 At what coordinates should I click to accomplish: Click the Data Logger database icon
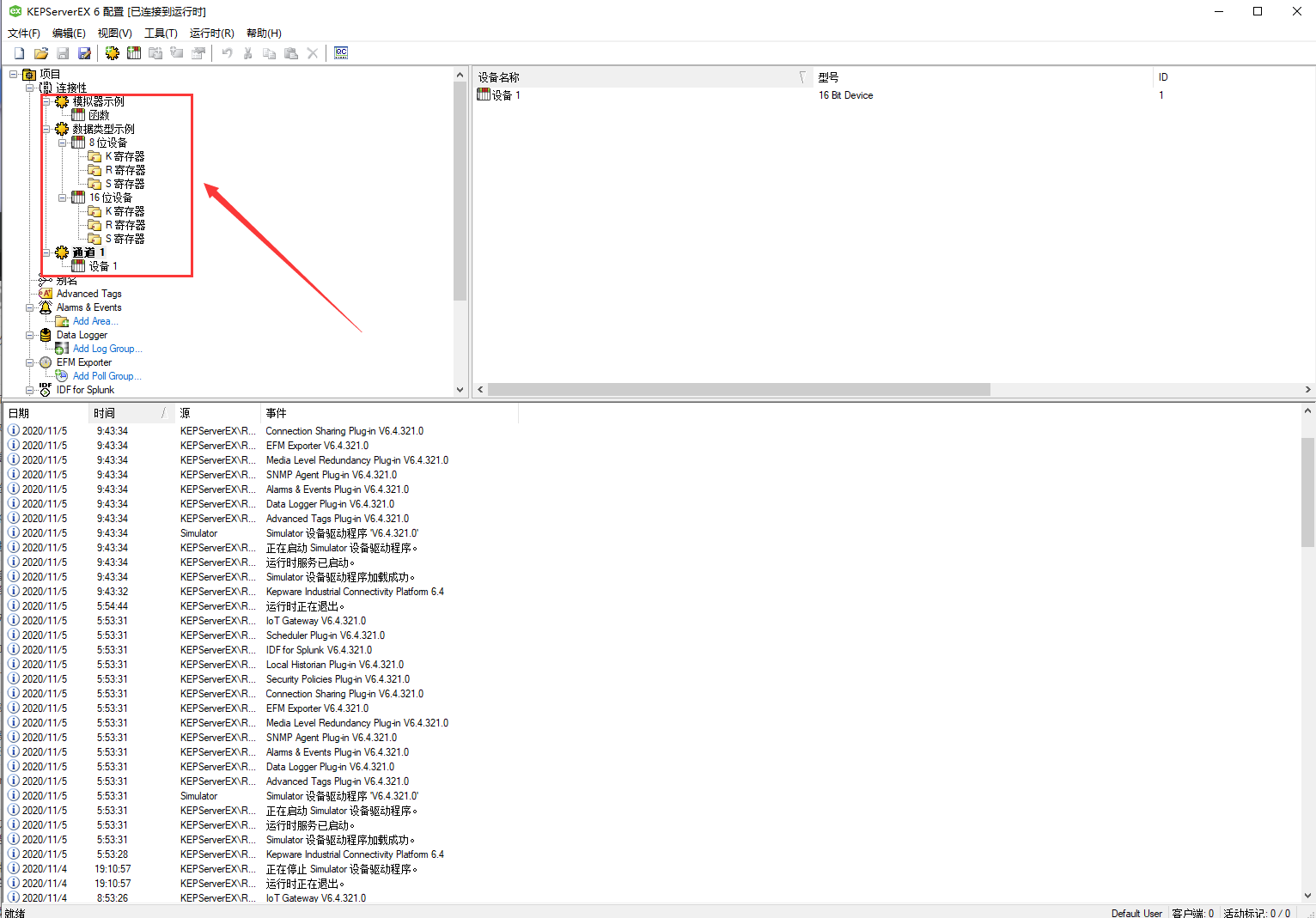click(x=46, y=335)
